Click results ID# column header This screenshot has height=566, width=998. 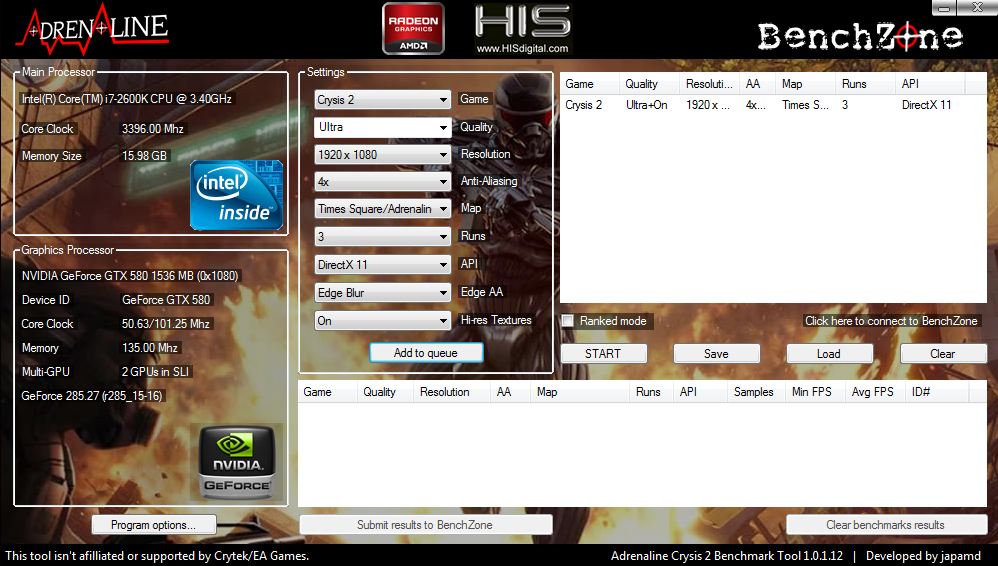click(x=937, y=392)
